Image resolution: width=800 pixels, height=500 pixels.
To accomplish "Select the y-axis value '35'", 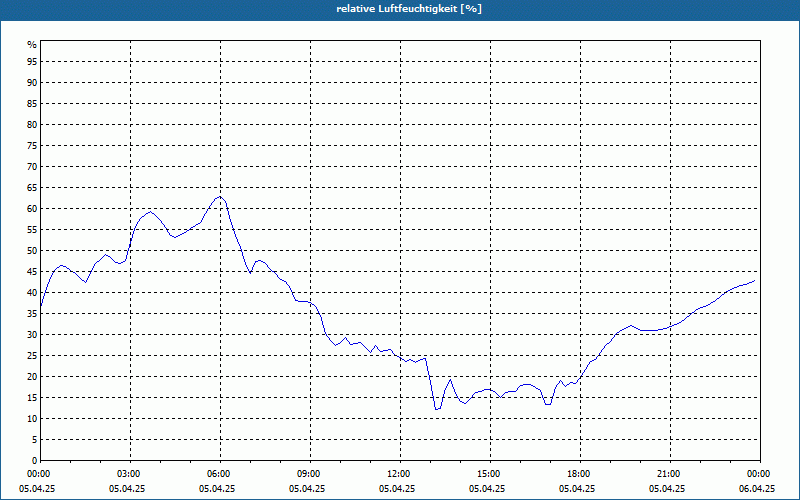I will click(32, 314).
